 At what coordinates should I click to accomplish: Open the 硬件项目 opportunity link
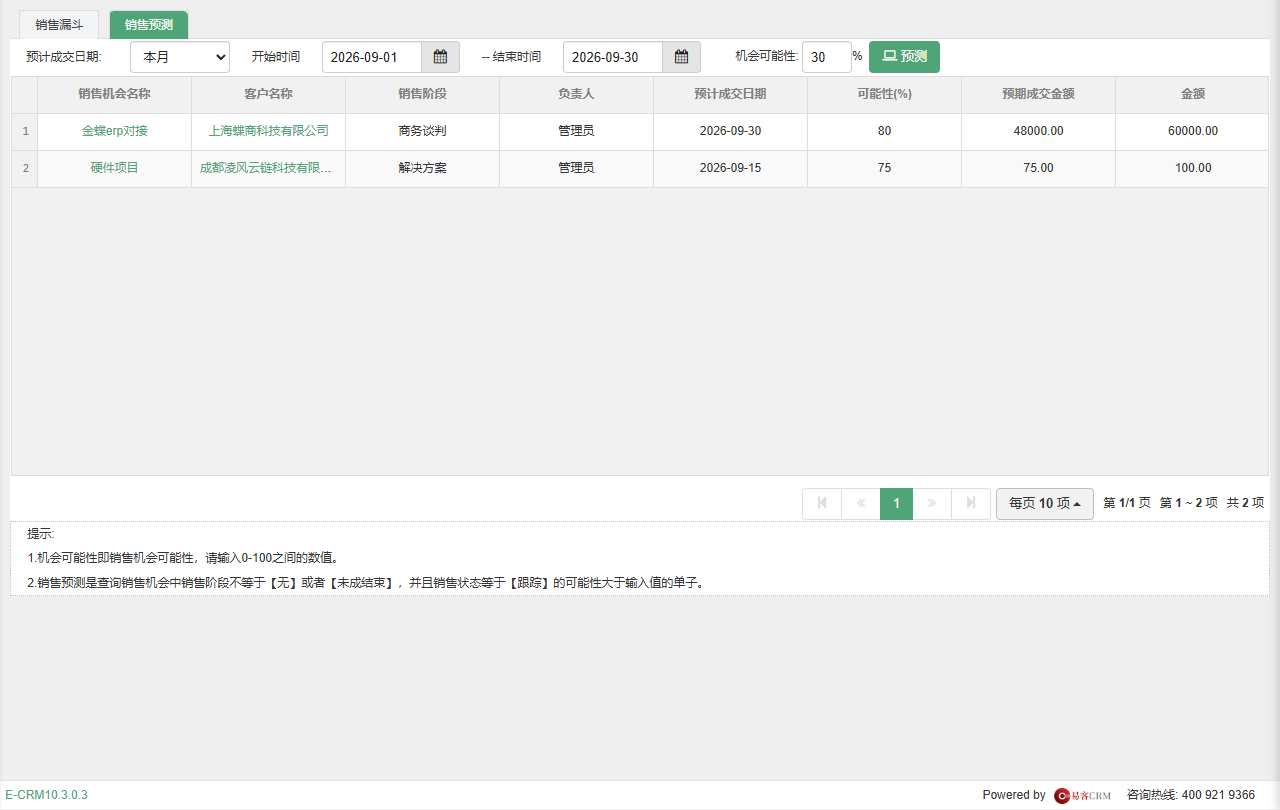point(114,168)
